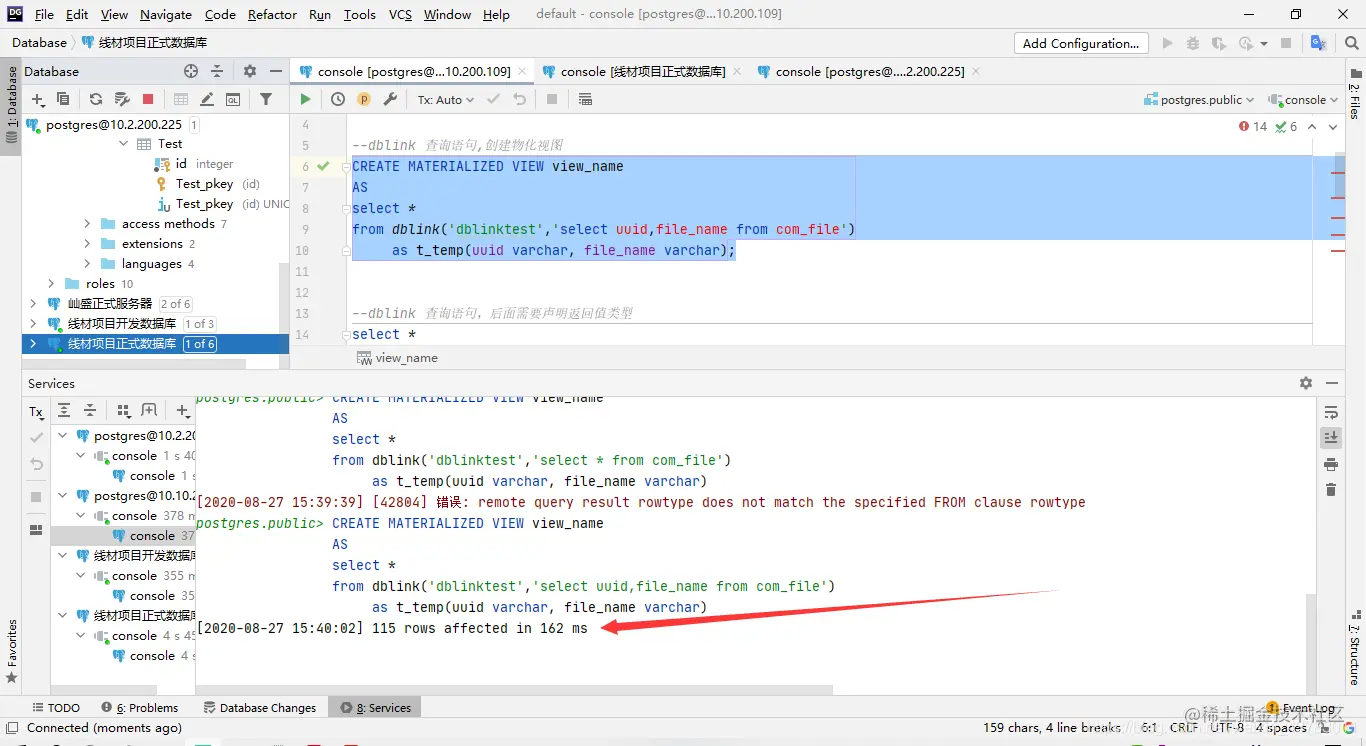Screen dimensions: 1366x746
Task: Open Files side tool window
Action: point(1354,93)
